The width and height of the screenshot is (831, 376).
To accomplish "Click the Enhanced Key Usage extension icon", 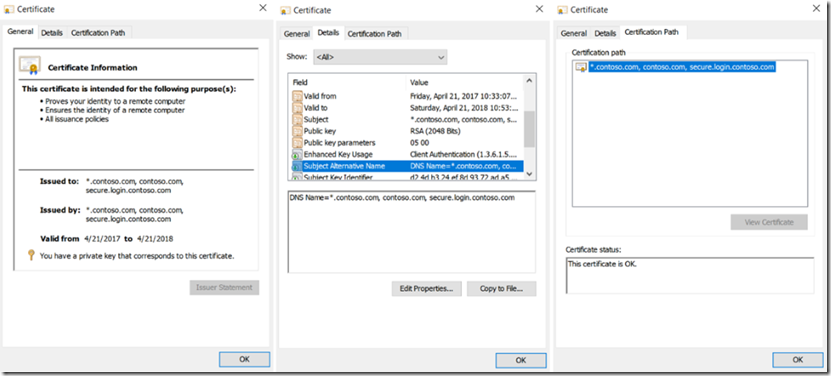I will pyautogui.click(x=297, y=155).
